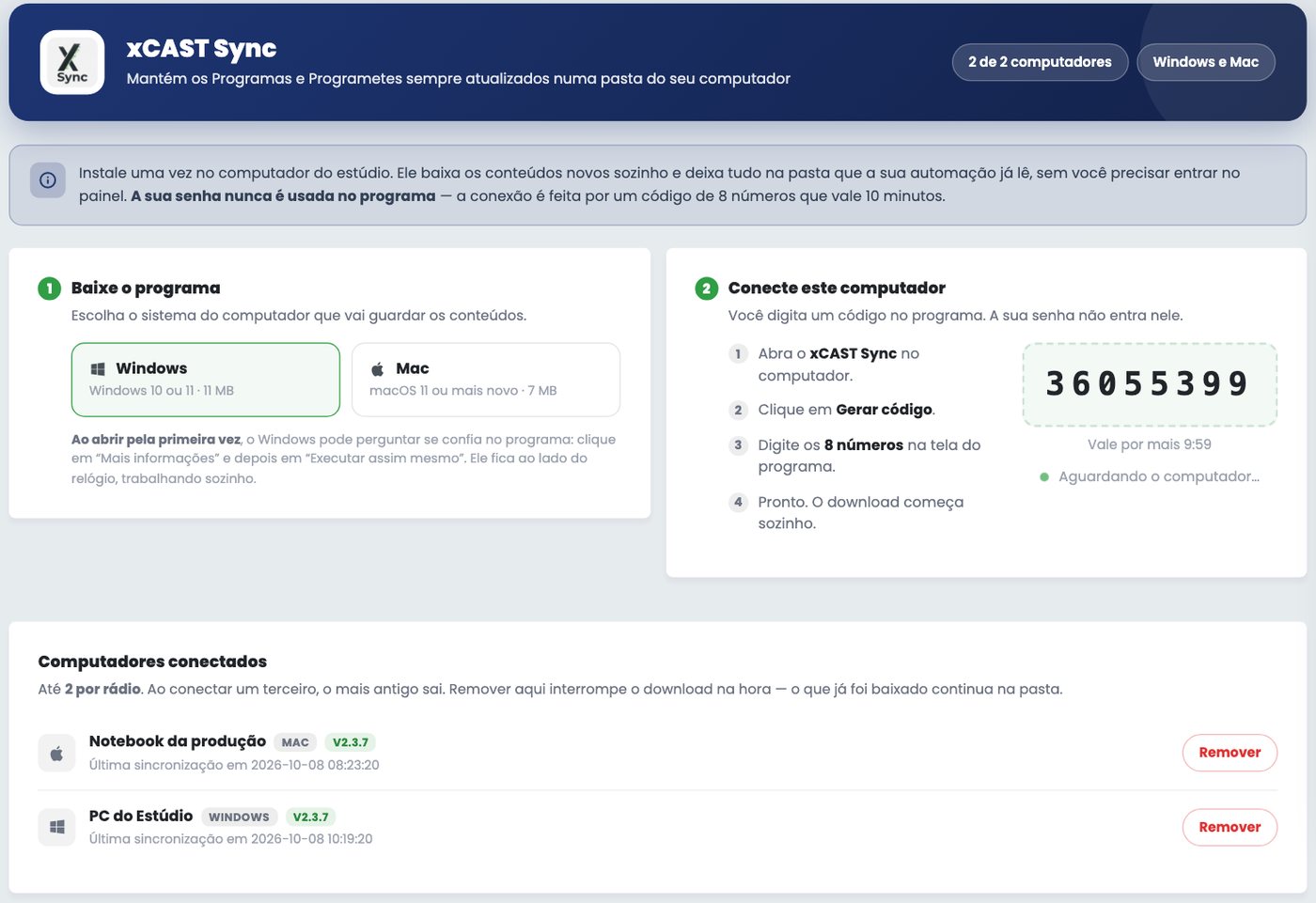Click the Computadores conectados heading

[152, 662]
